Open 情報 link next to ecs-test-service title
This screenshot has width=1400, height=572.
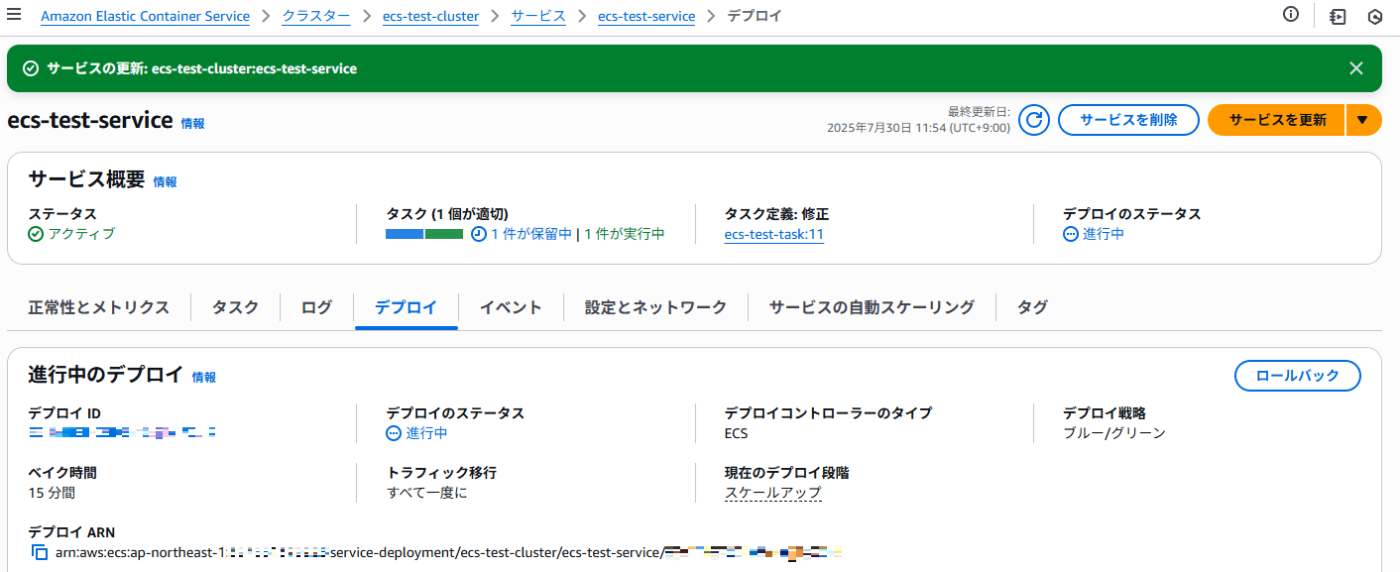(193, 123)
